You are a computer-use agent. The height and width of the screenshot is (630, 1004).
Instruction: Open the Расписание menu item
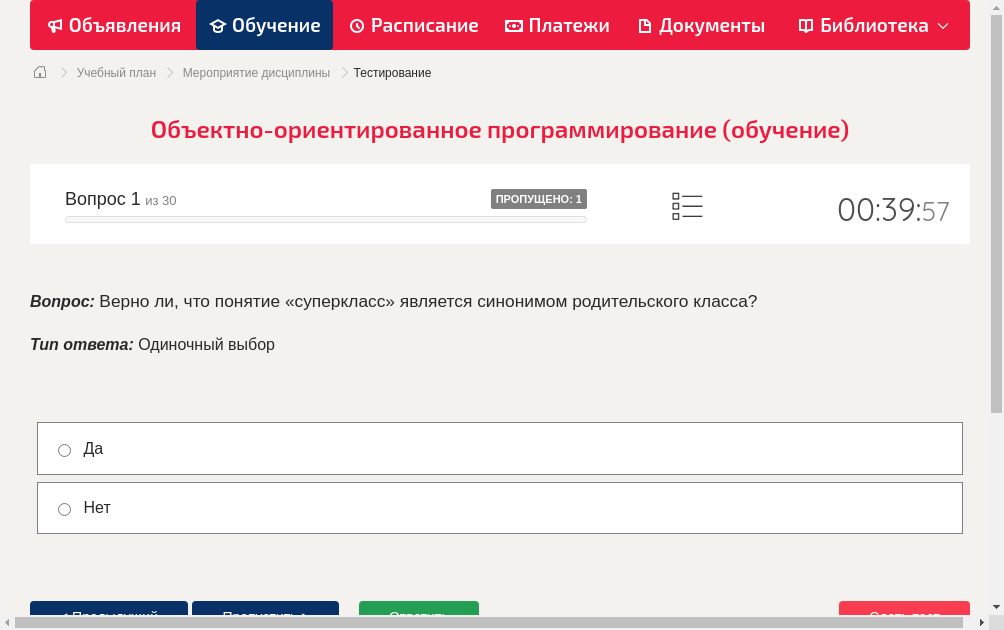[413, 25]
